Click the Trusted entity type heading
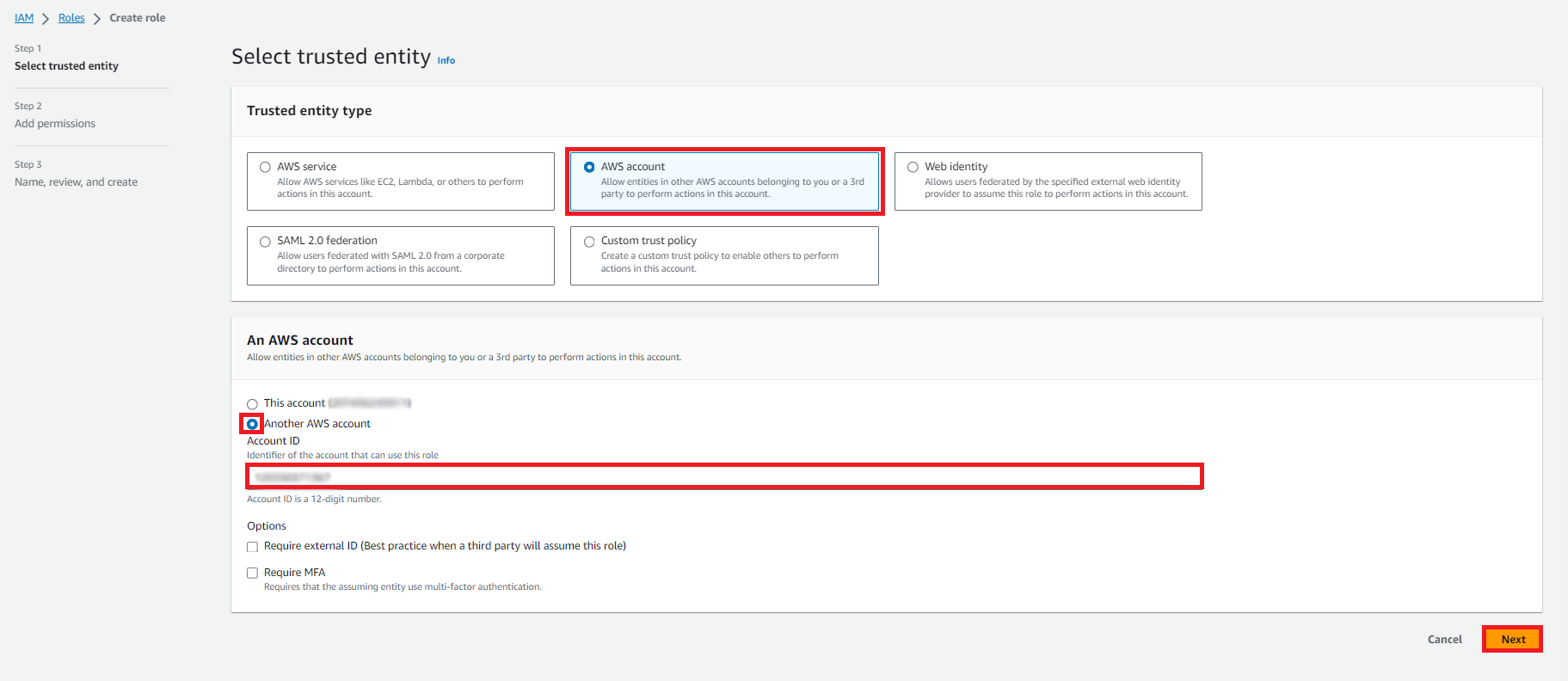Image resolution: width=1568 pixels, height=681 pixels. (310, 111)
